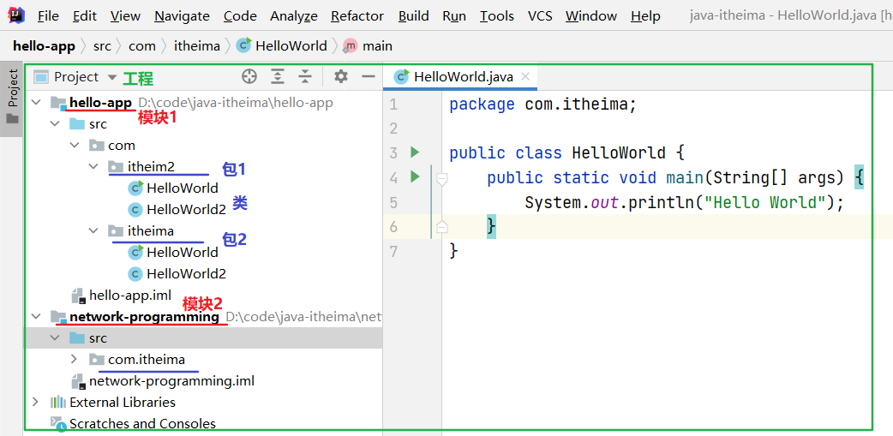Screen dimensions: 893x436
Task: Collapse the itheima package node
Action: [x=93, y=231]
